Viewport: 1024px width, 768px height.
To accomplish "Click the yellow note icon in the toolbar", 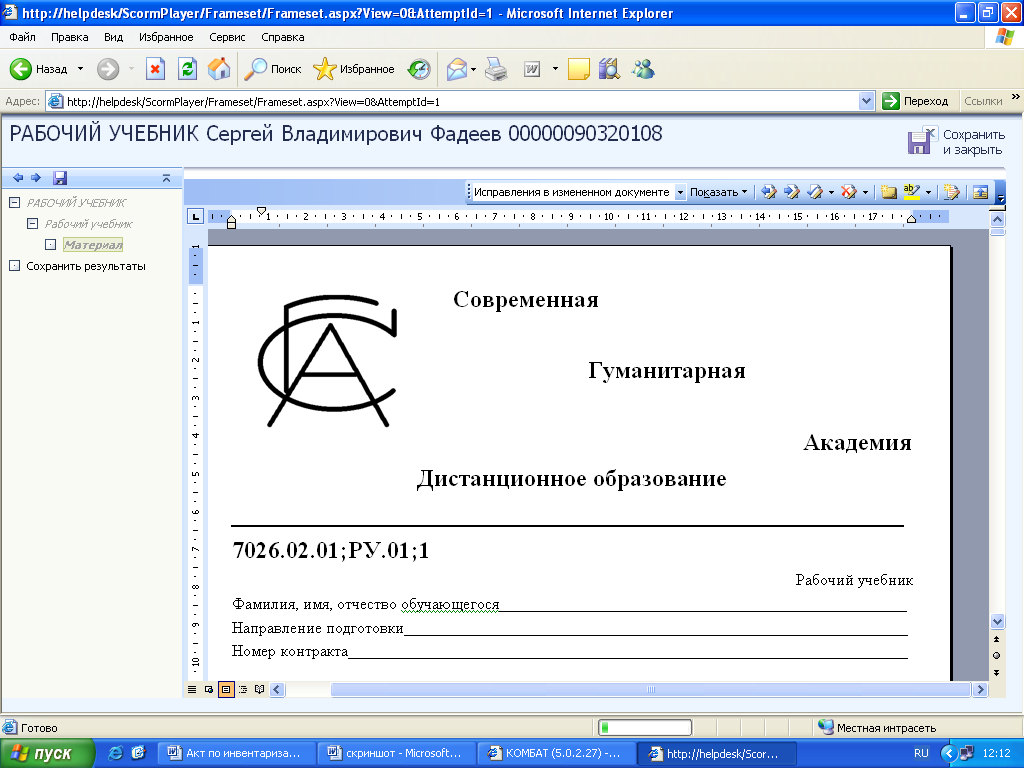I will click(579, 69).
